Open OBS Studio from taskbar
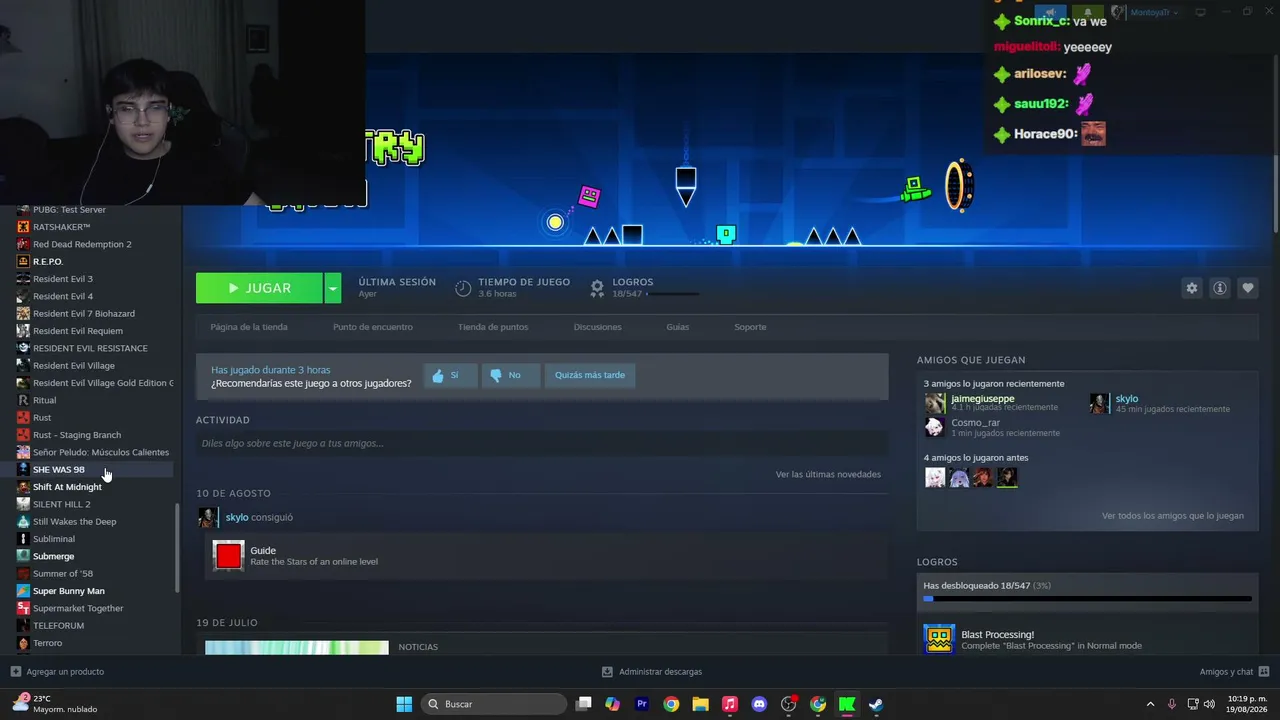The image size is (1280, 720). point(788,704)
